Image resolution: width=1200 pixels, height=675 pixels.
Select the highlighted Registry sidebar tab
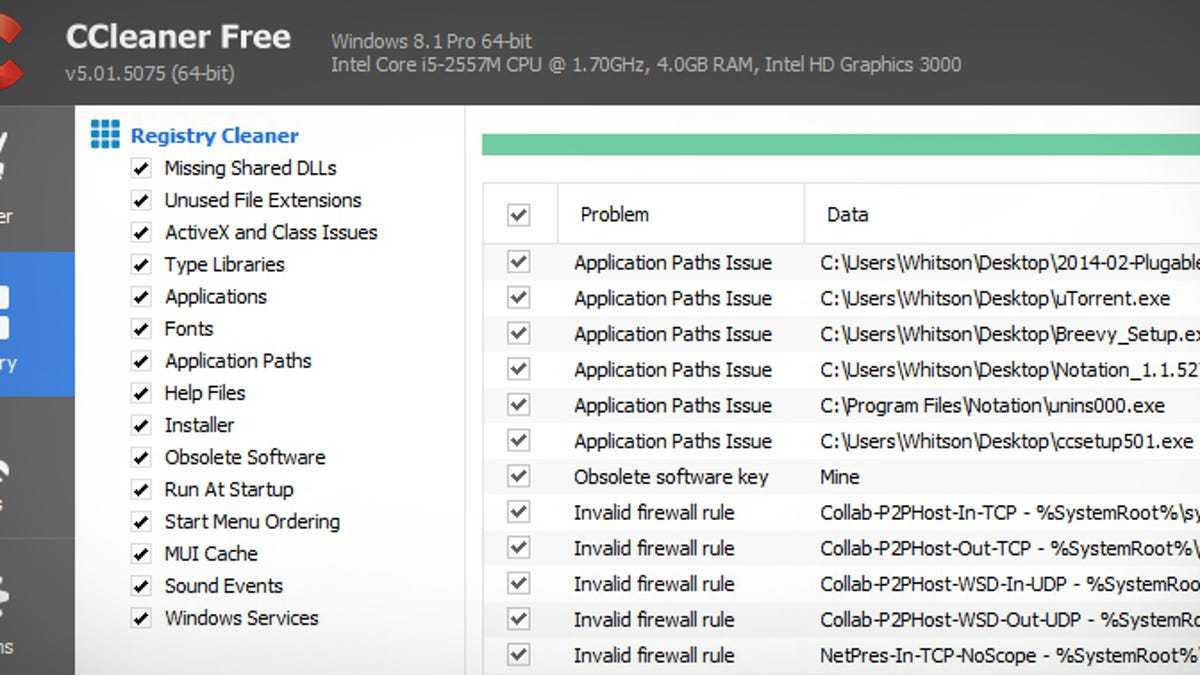point(37,324)
